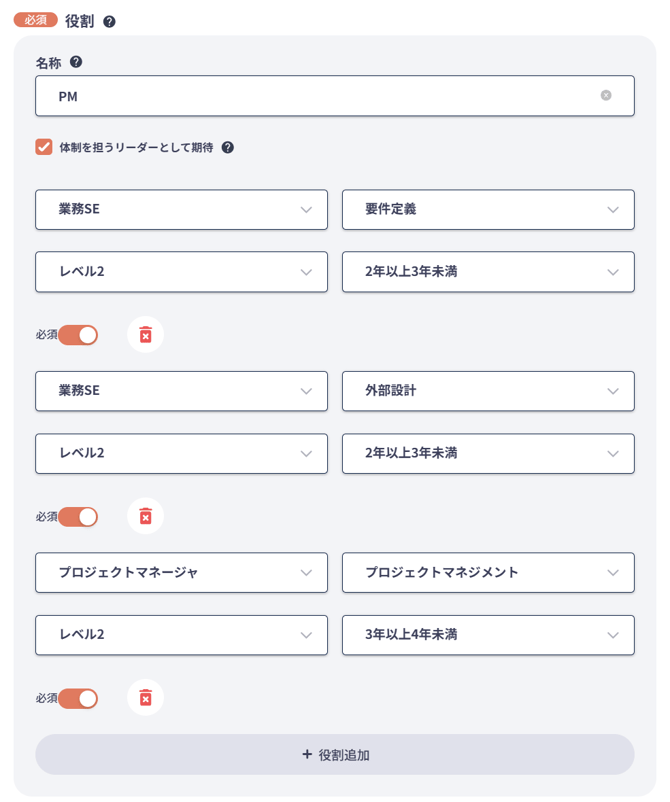Viewport: 670px width, 802px height.
Task: Click the 役割追加 button
Action: click(335, 754)
